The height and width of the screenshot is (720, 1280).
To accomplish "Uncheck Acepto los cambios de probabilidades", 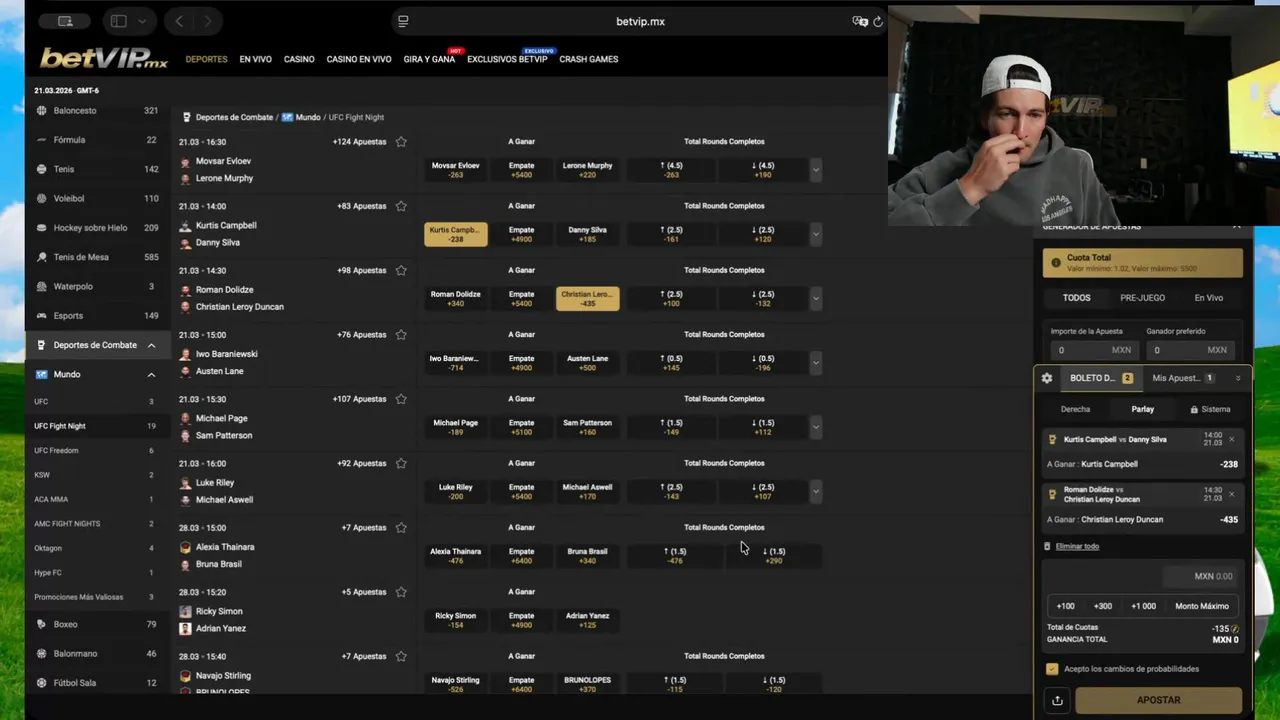I will 1052,669.
